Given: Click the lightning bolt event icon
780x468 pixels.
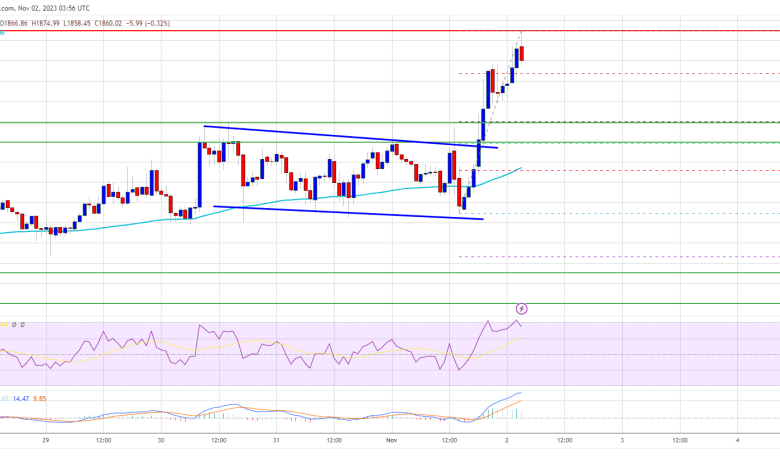Looking at the screenshot, I should click(x=521, y=310).
